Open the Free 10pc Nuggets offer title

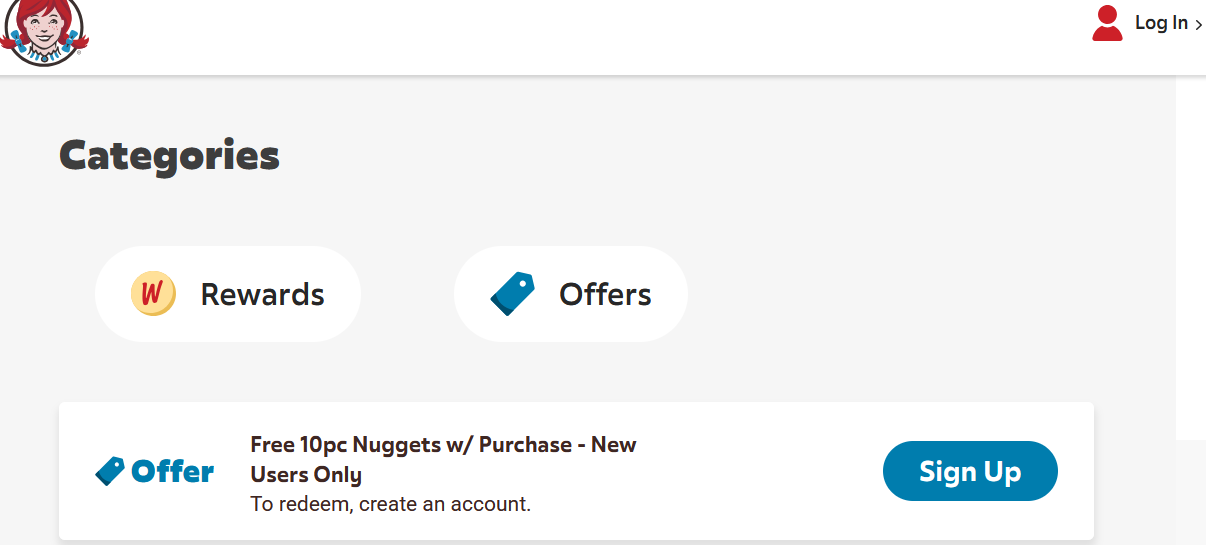click(x=443, y=459)
